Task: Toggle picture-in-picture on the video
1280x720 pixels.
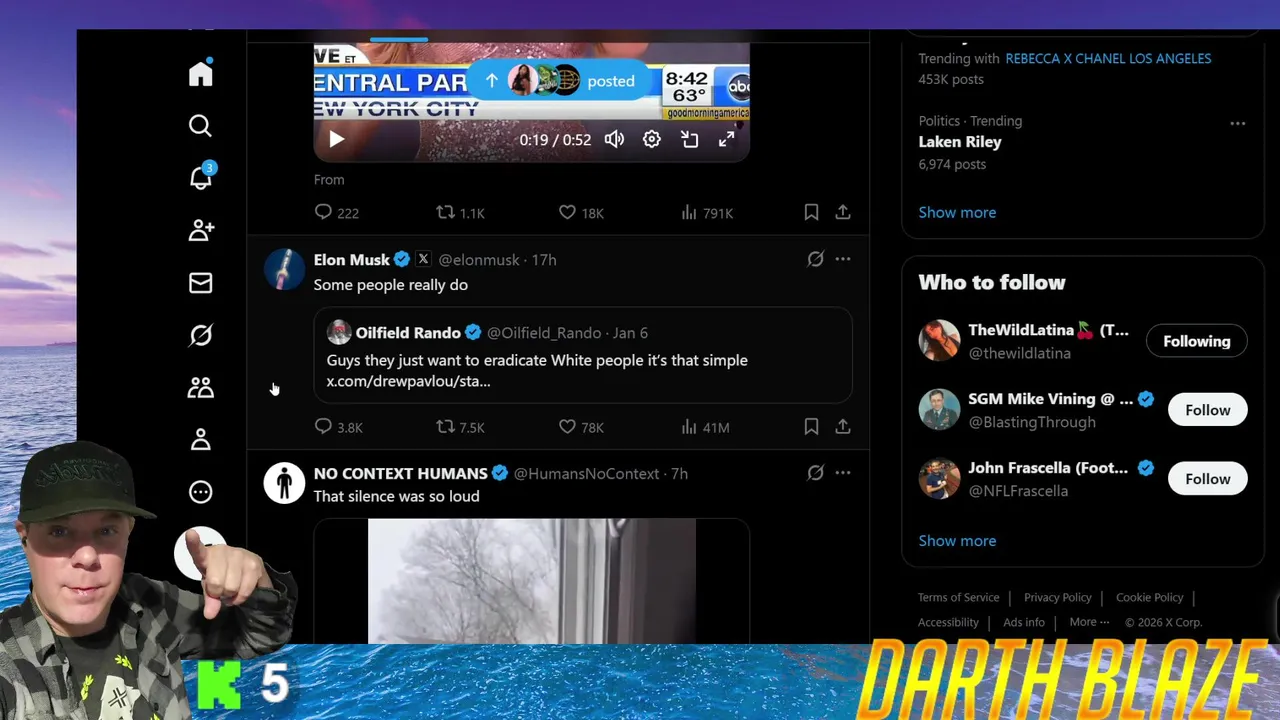Action: pos(690,140)
